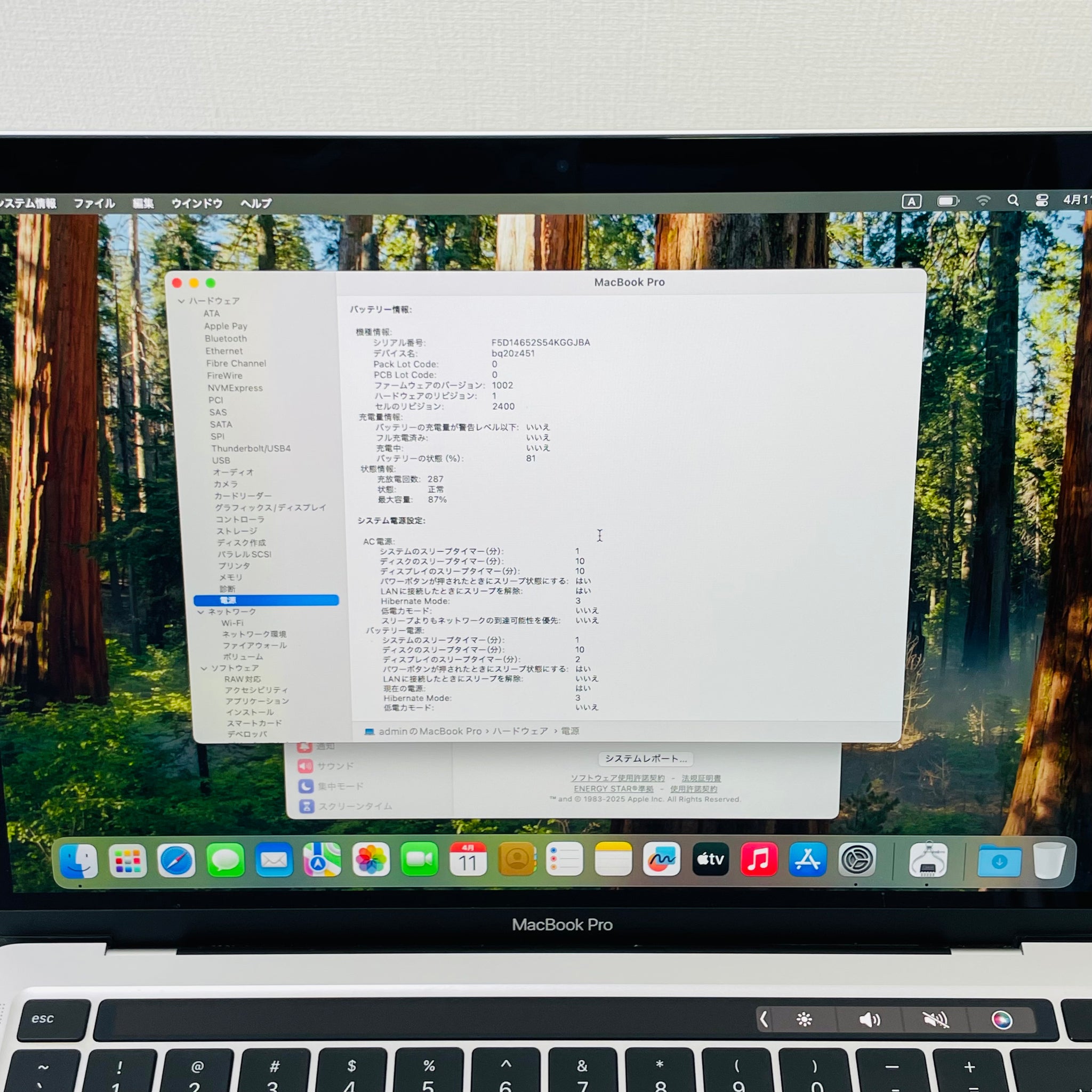Open the ソフトウェア使用許諾契約 link
Image resolution: width=1092 pixels, height=1092 pixels.
click(x=617, y=778)
